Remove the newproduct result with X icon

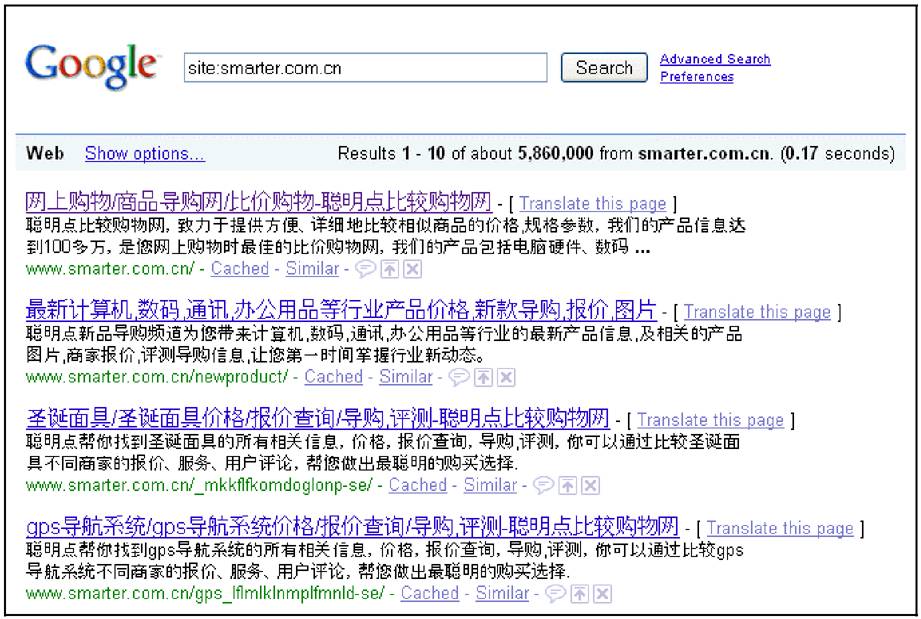tap(506, 377)
